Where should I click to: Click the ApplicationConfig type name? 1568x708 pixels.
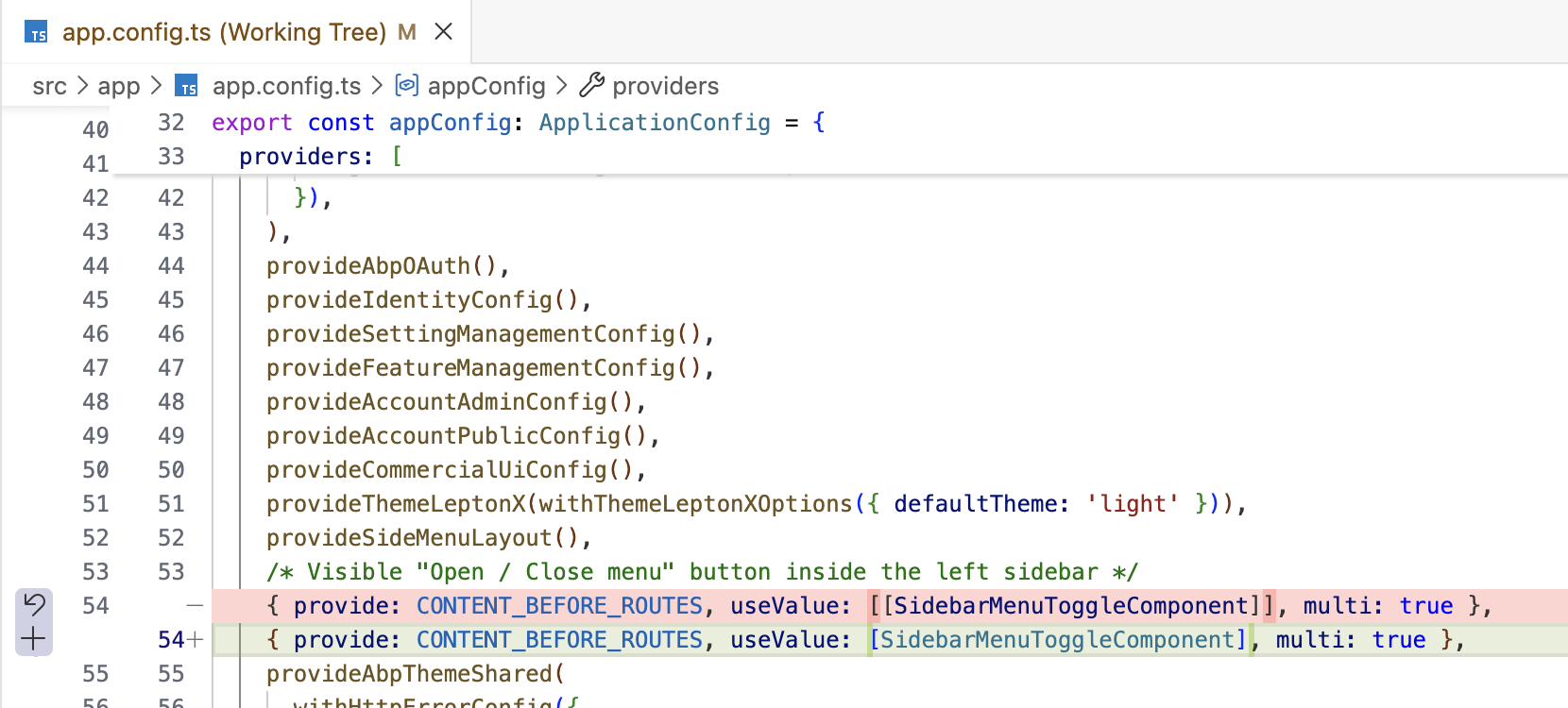655,123
